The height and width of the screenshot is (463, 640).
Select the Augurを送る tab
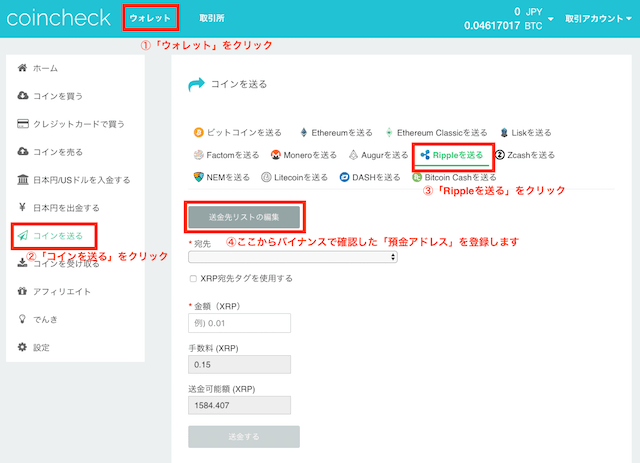(378, 155)
